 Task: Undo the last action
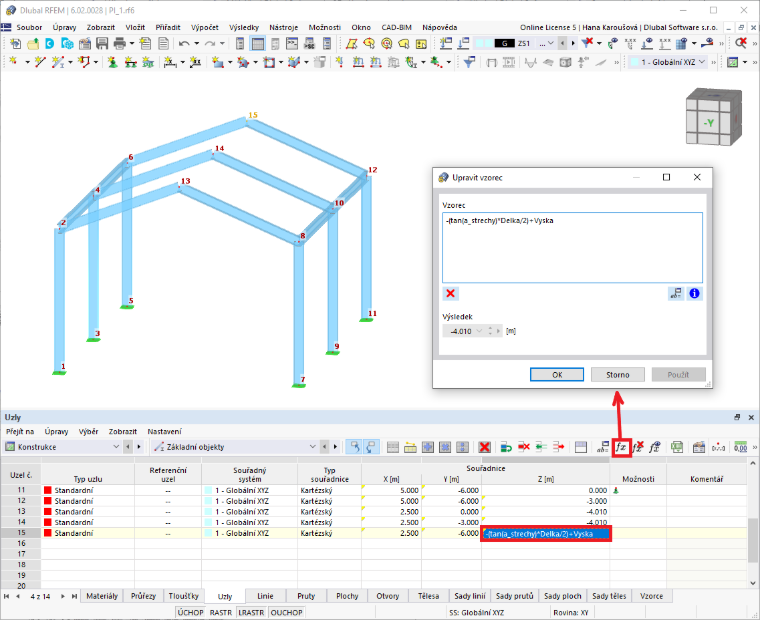point(184,44)
